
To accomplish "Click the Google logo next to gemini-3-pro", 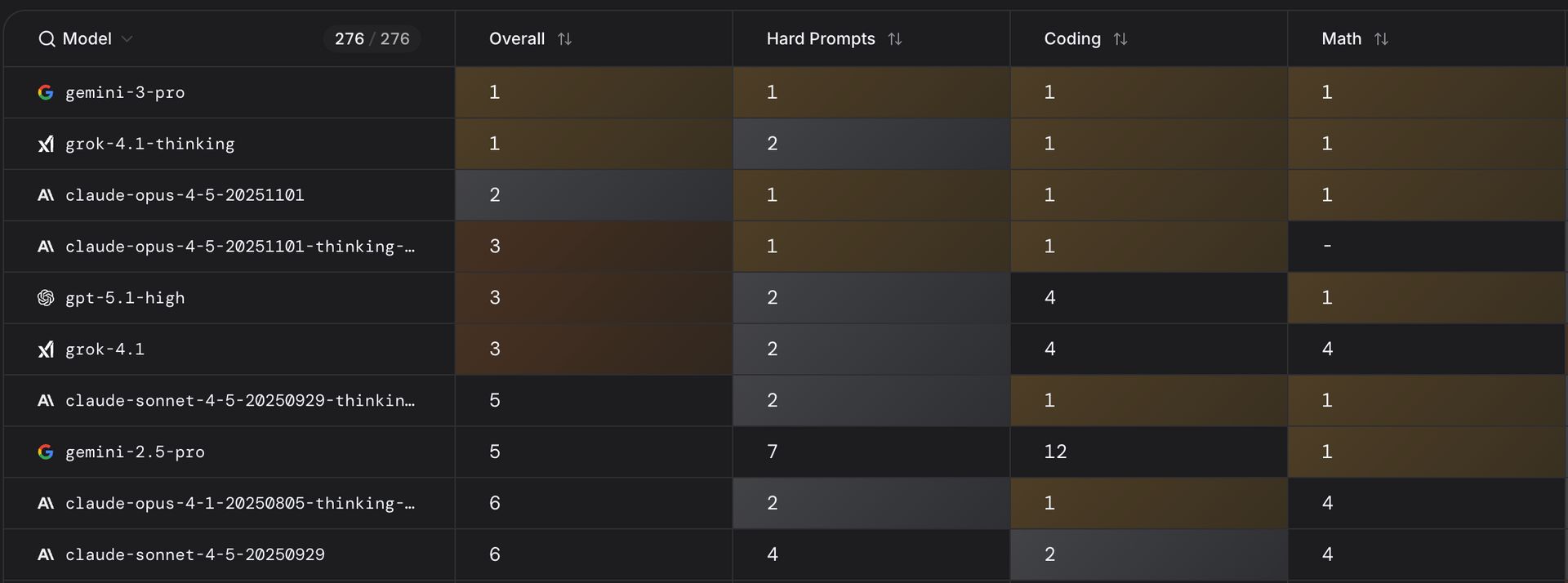I will coord(46,92).
